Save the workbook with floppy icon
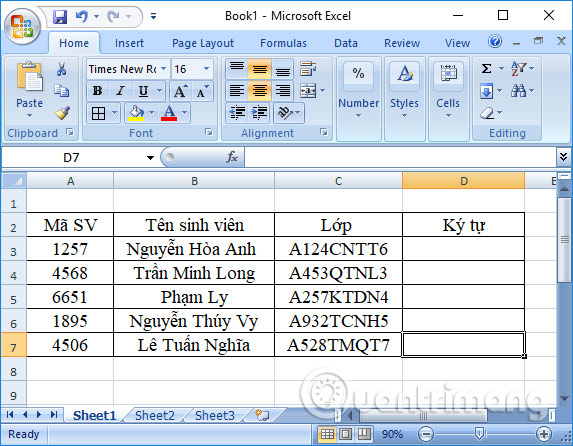 pos(60,17)
